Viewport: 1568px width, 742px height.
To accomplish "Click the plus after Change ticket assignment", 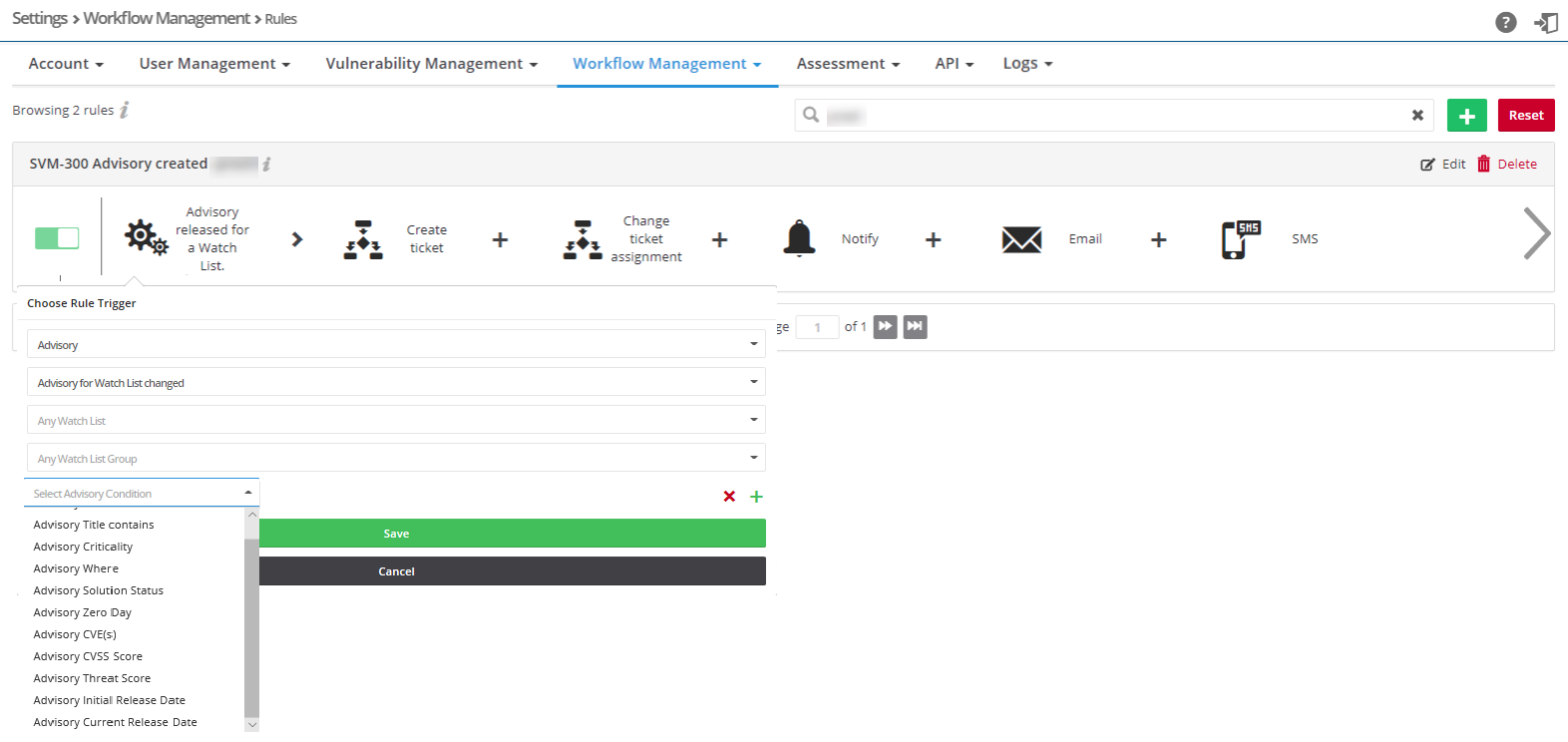I will coord(719,239).
